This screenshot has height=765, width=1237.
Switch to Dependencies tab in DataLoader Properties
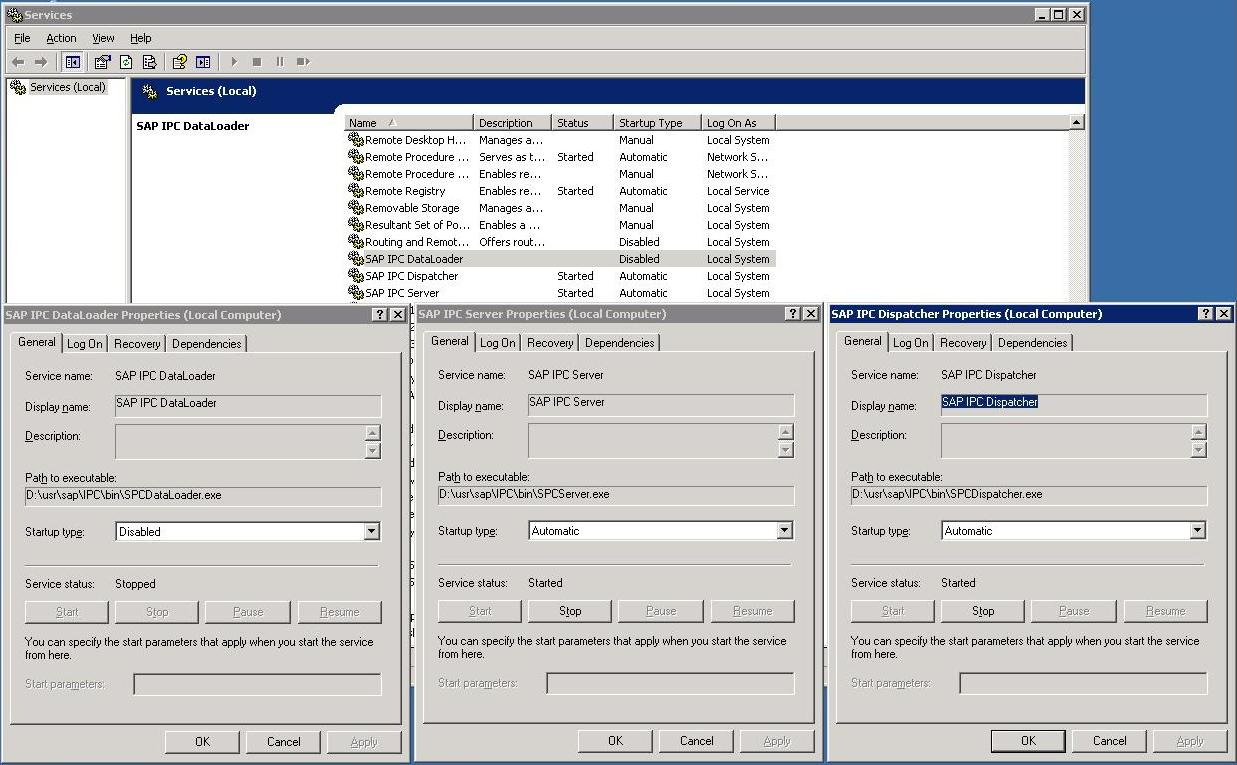[206, 343]
